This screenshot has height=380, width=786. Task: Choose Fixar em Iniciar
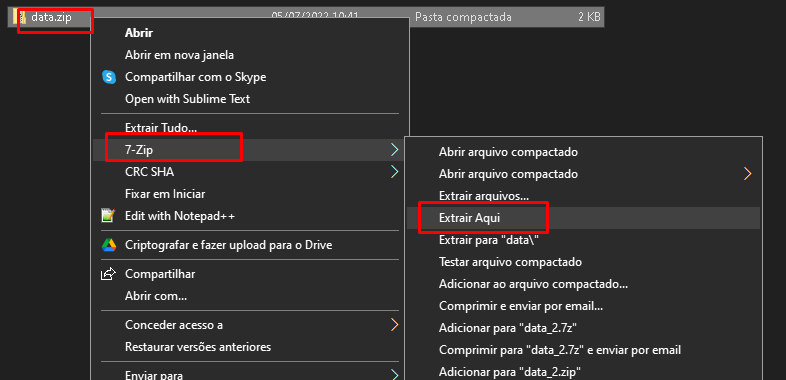(165, 194)
